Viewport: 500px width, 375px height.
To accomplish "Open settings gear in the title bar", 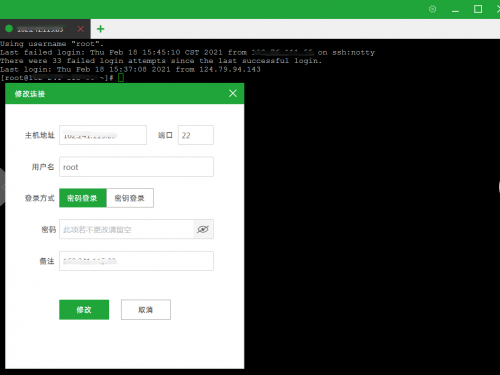I will [x=432, y=9].
